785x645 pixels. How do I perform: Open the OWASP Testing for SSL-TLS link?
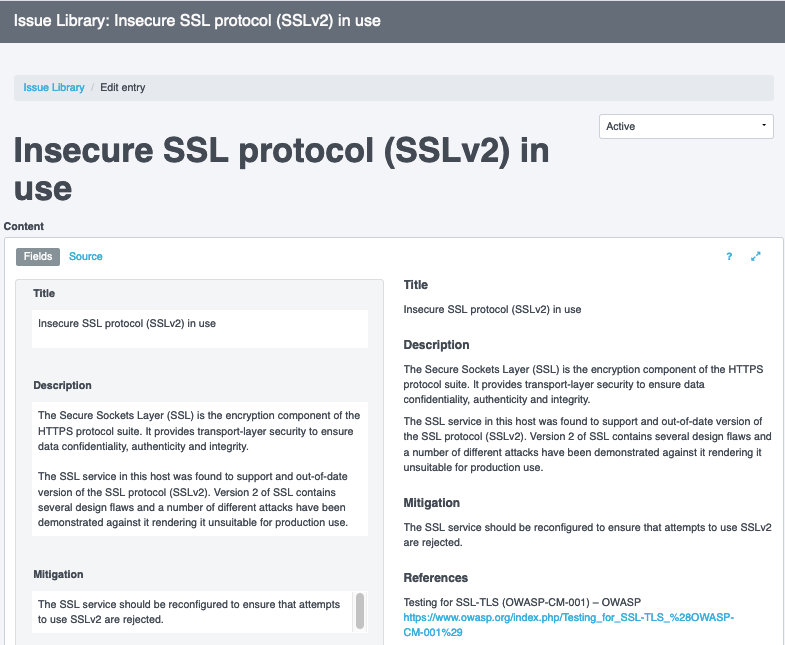tap(568, 625)
